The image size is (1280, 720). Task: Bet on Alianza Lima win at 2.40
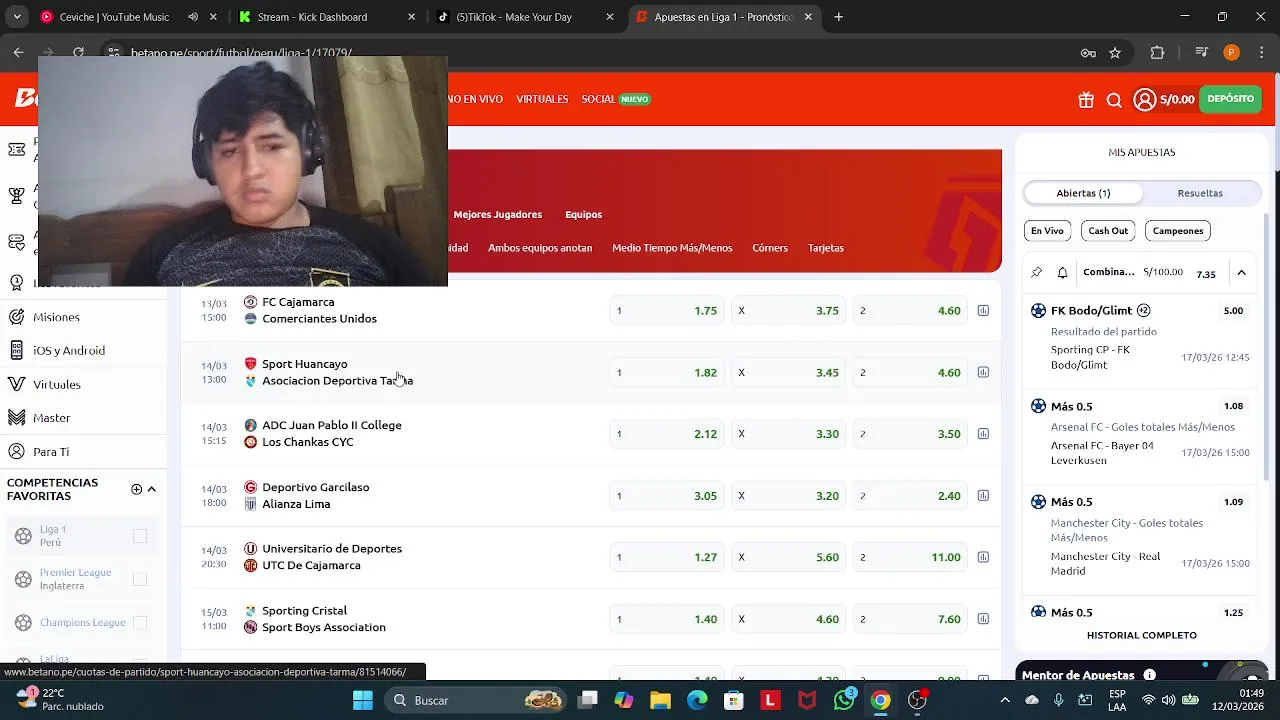point(910,496)
